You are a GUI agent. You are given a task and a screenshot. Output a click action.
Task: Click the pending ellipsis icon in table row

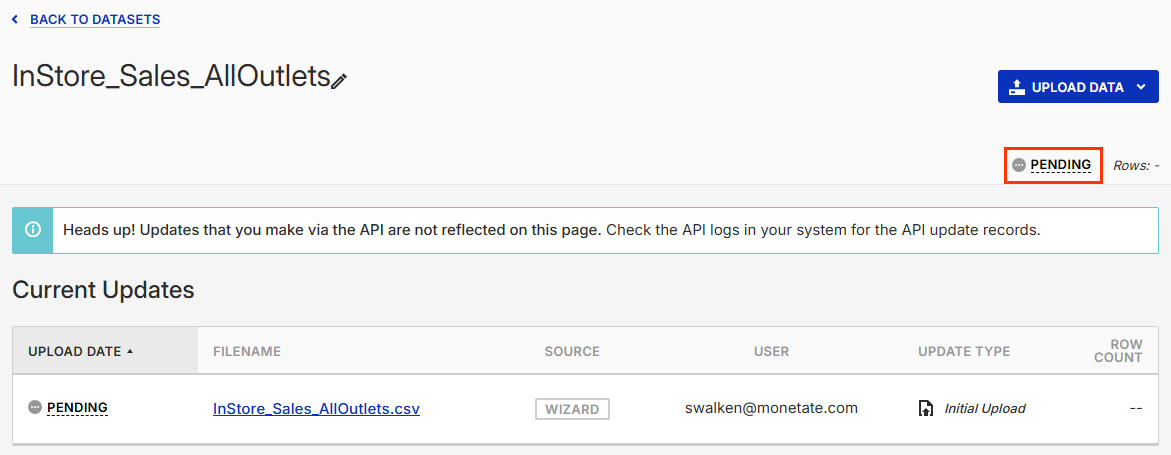tap(35, 407)
